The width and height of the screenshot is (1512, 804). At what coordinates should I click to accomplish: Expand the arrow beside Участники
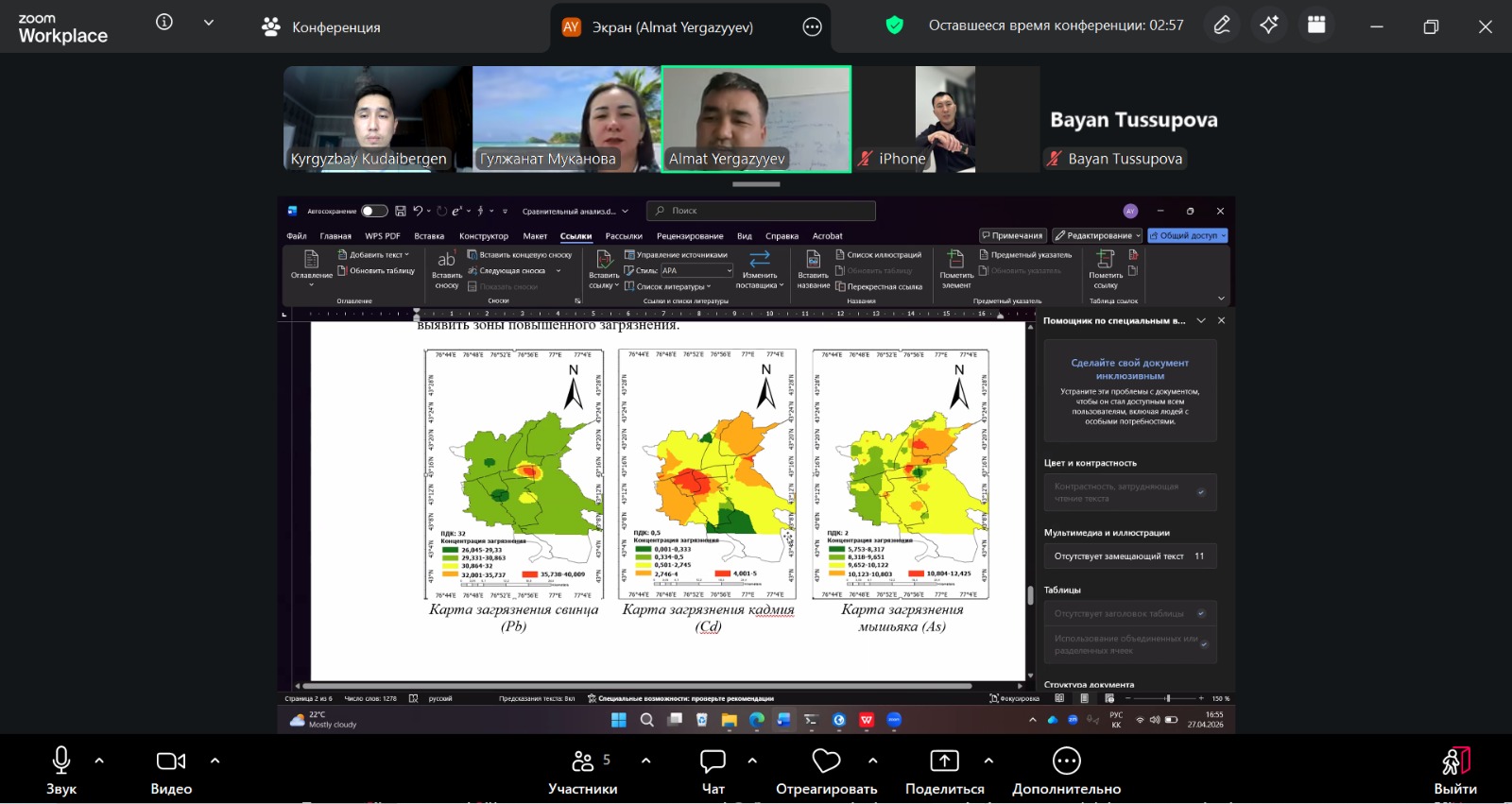pyautogui.click(x=645, y=761)
